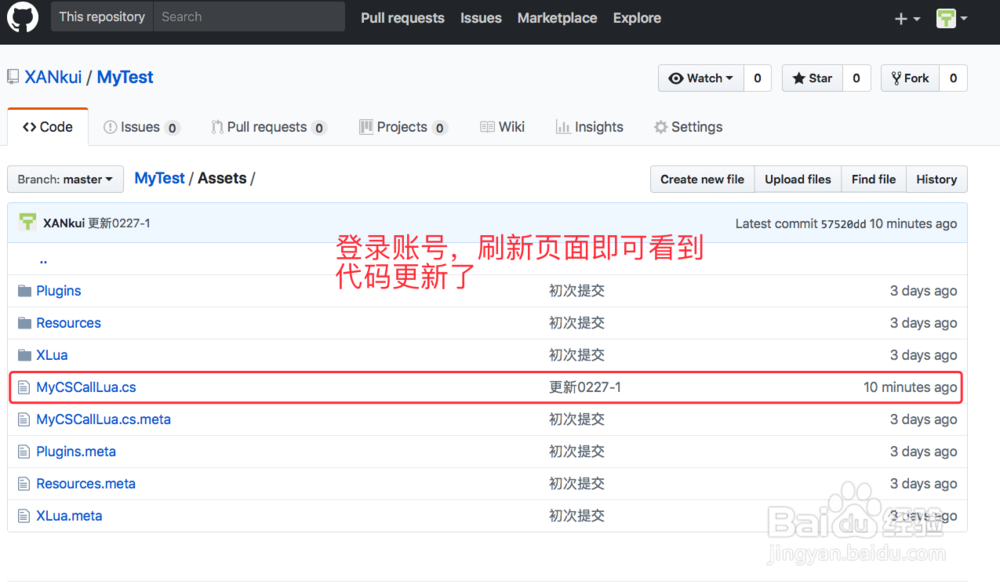The image size is (1000, 588).
Task: Open the commit History button
Action: pos(937,179)
